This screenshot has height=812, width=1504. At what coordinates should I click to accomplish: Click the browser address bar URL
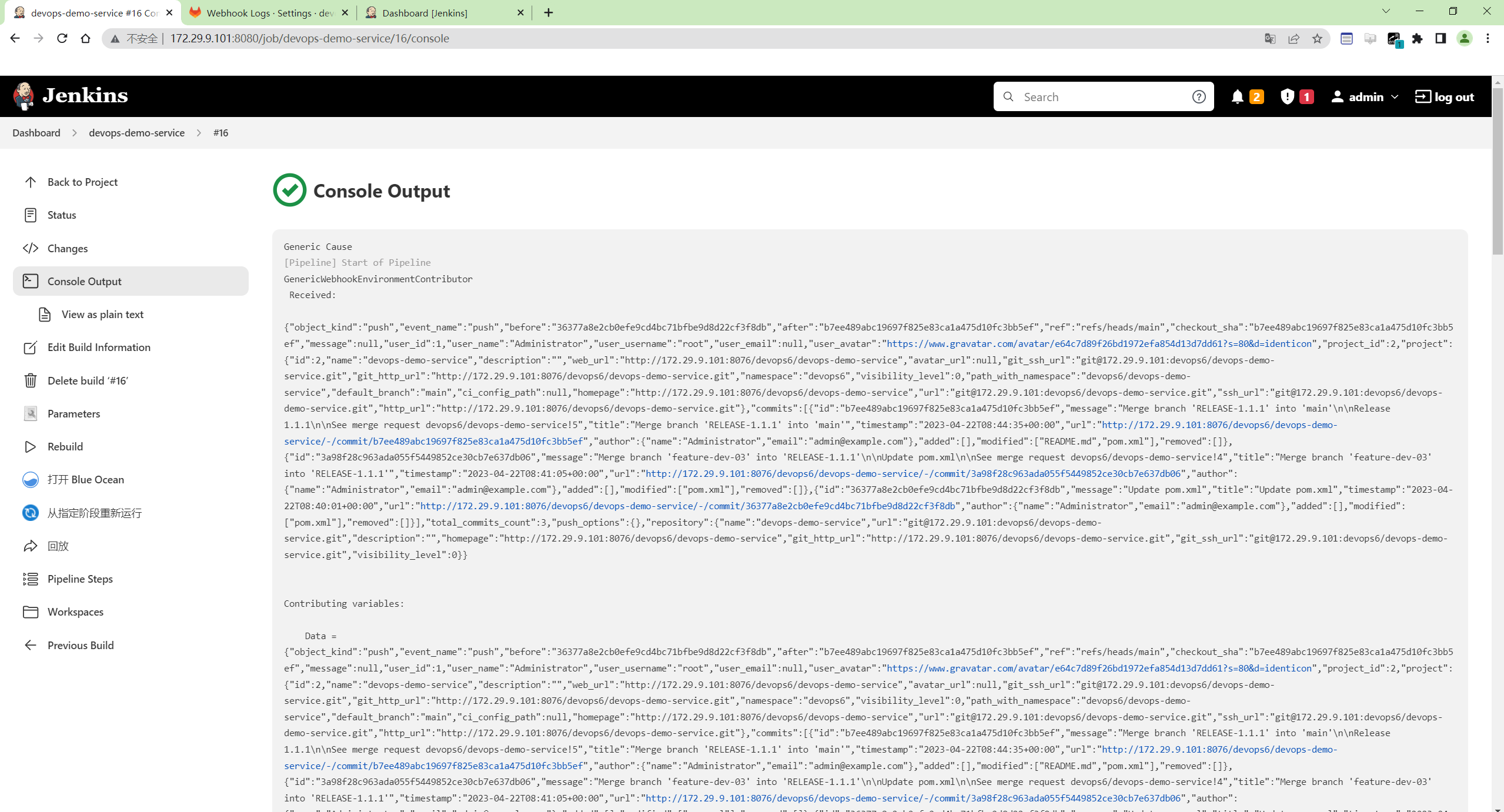tap(310, 39)
